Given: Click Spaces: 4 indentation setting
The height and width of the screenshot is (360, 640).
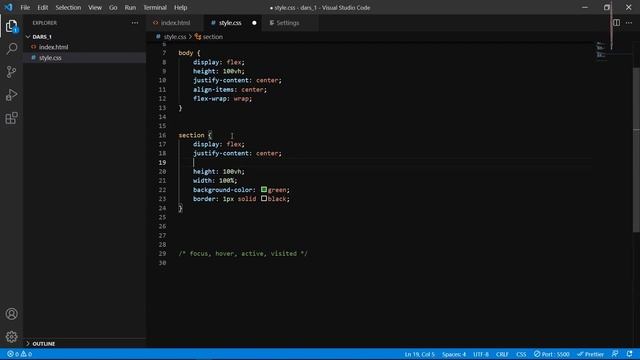Looking at the screenshot, I should click(x=454, y=354).
